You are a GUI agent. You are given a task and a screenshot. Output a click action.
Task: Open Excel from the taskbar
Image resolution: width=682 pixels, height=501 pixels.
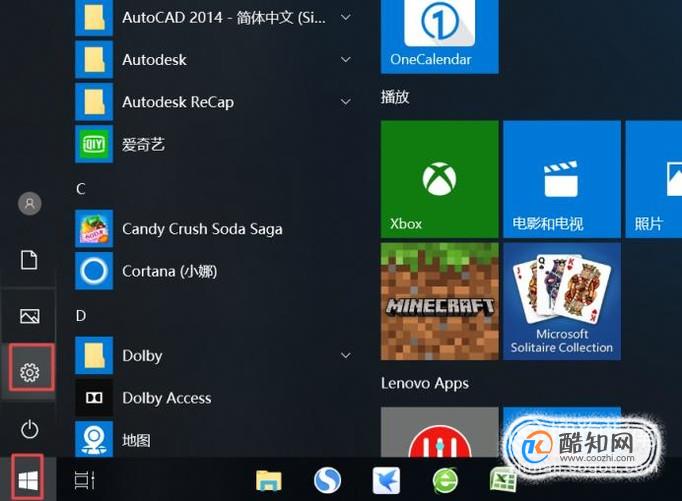[503, 481]
